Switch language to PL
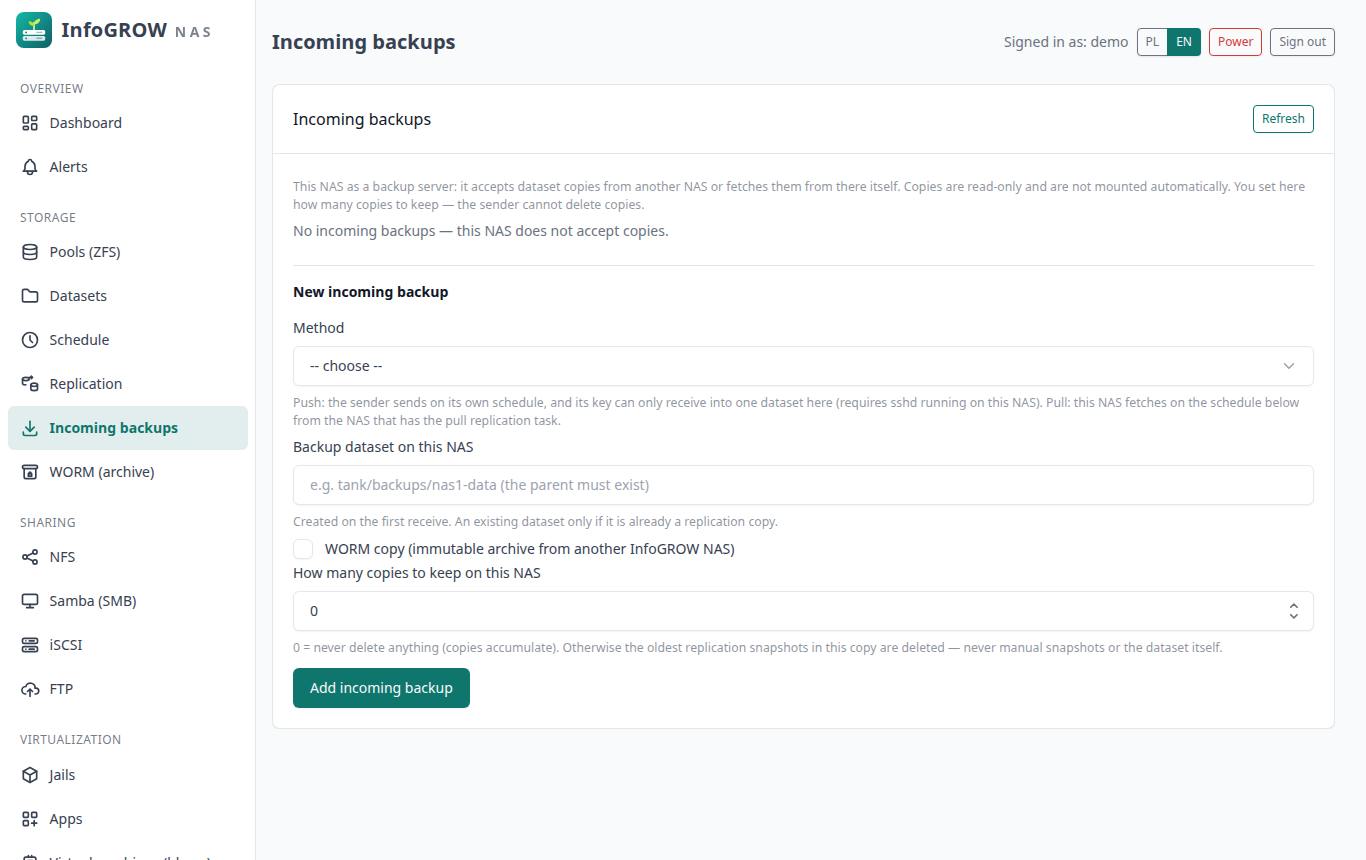Viewport: 1366px width, 860px height. tap(1153, 42)
